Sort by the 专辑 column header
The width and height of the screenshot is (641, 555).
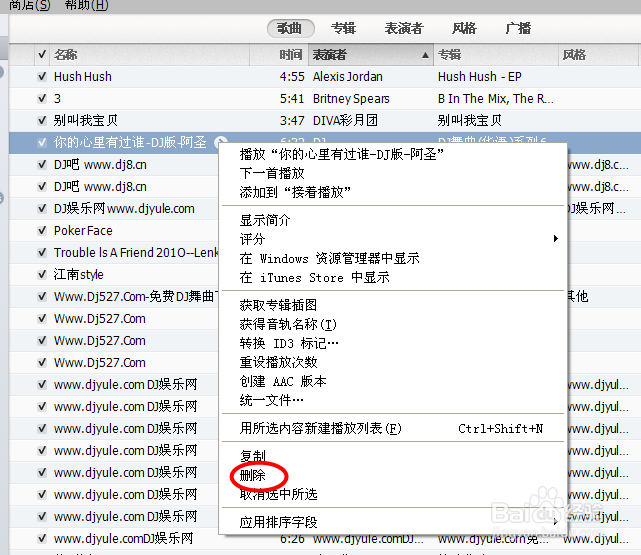495,54
